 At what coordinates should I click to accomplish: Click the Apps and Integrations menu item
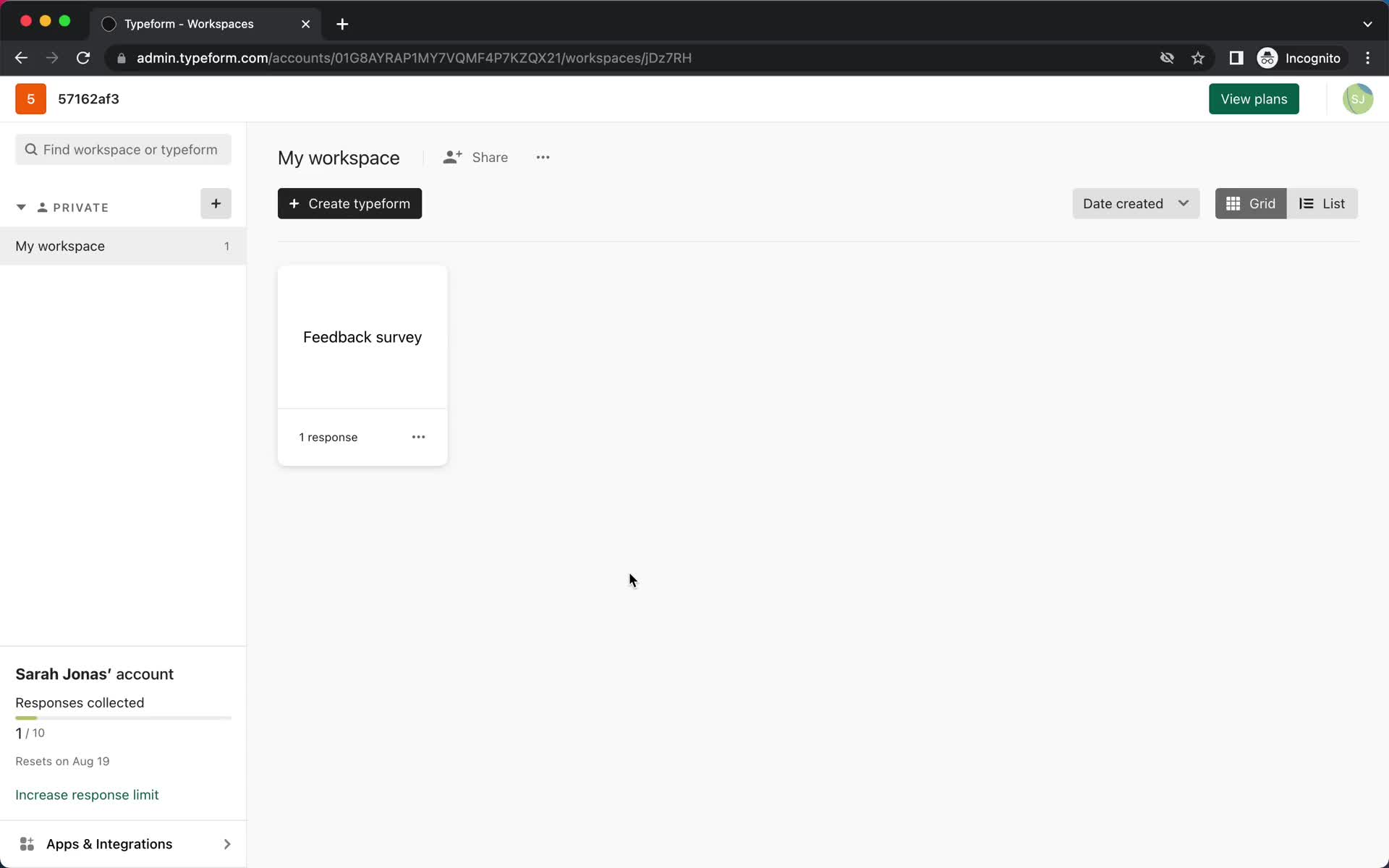[123, 844]
